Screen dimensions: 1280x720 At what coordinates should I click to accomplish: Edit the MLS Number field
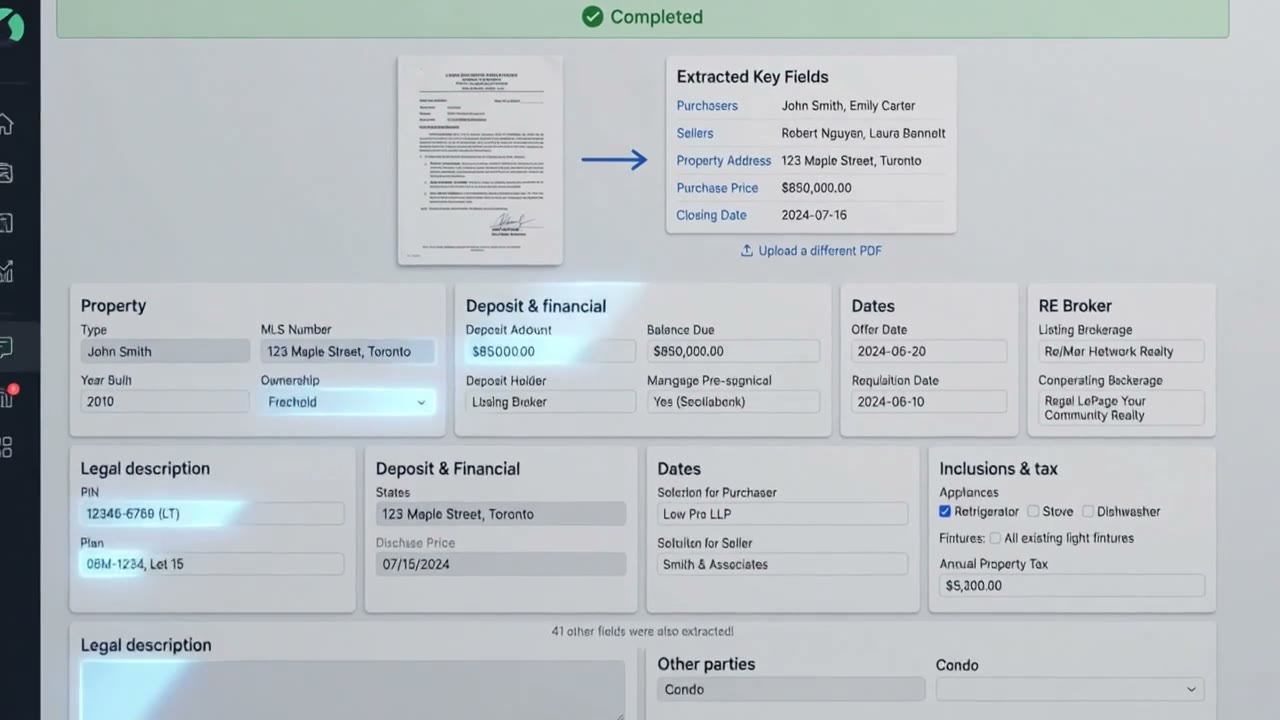point(348,351)
